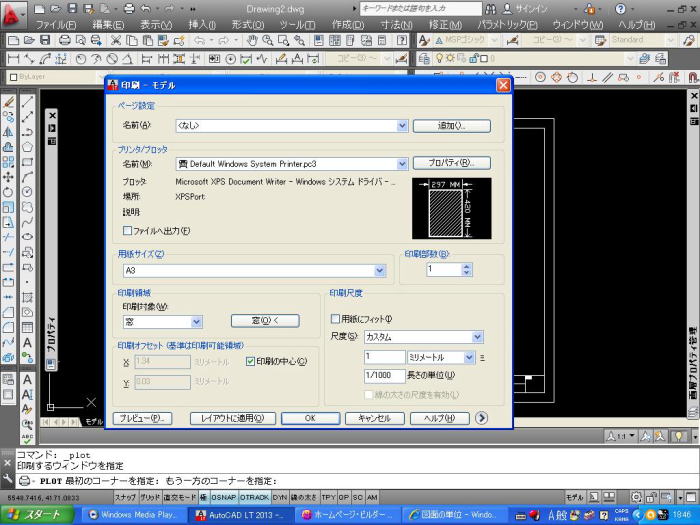The image size is (700, 525).
Task: Open the 尺度 カスタム dropdown
Action: [x=477, y=337]
